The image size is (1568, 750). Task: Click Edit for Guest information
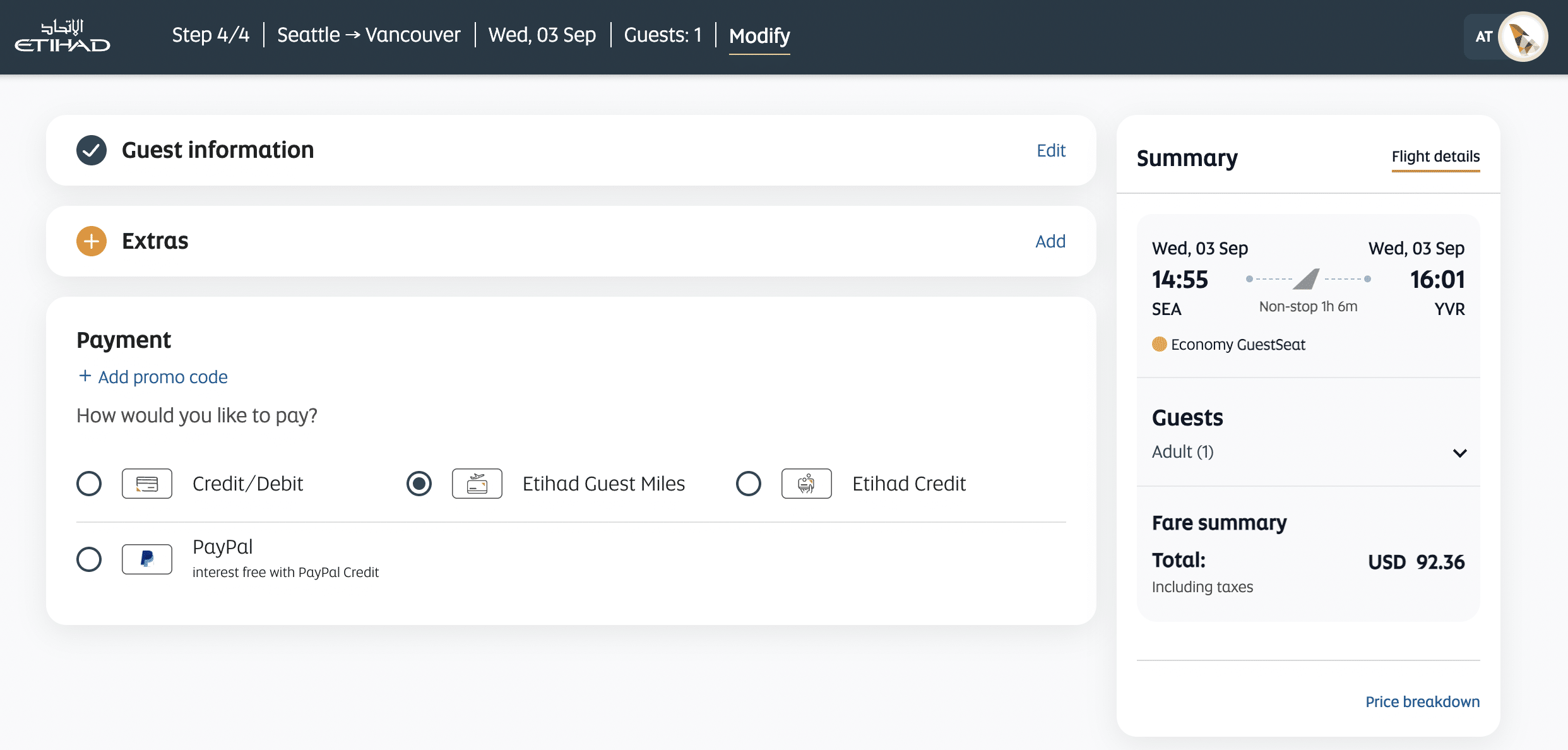click(x=1051, y=150)
